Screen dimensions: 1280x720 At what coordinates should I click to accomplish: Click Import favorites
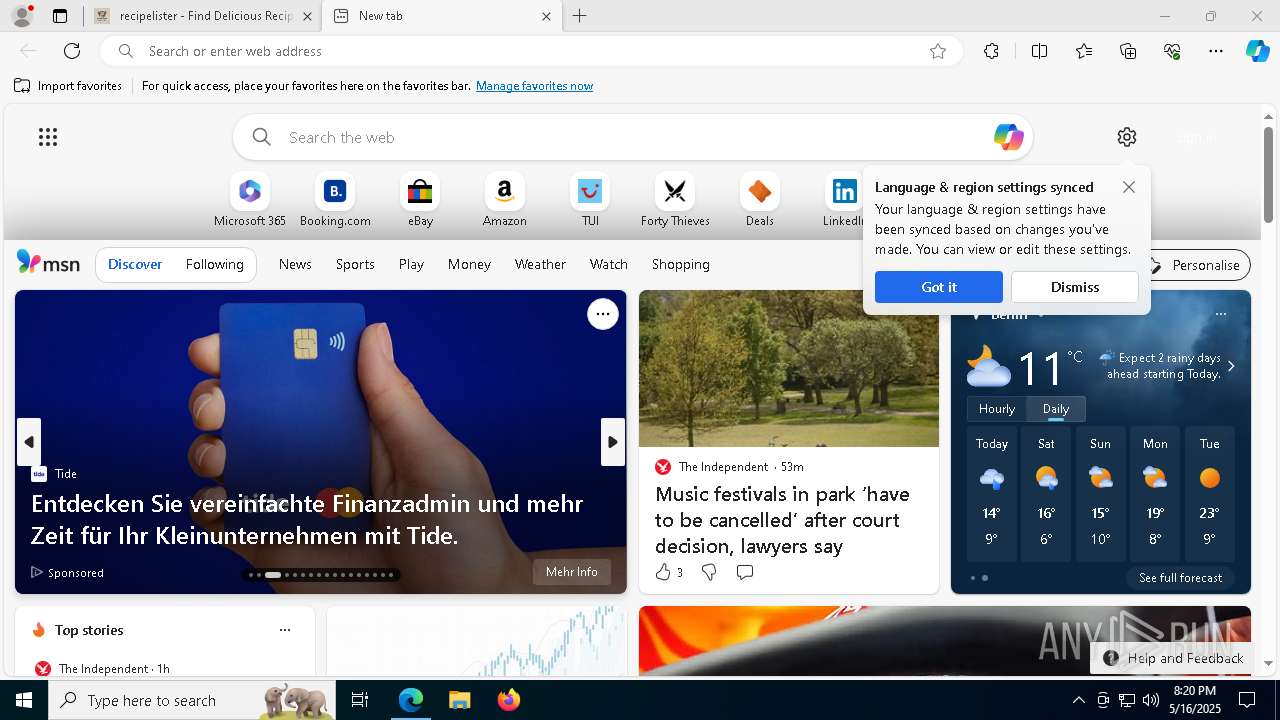coord(68,86)
